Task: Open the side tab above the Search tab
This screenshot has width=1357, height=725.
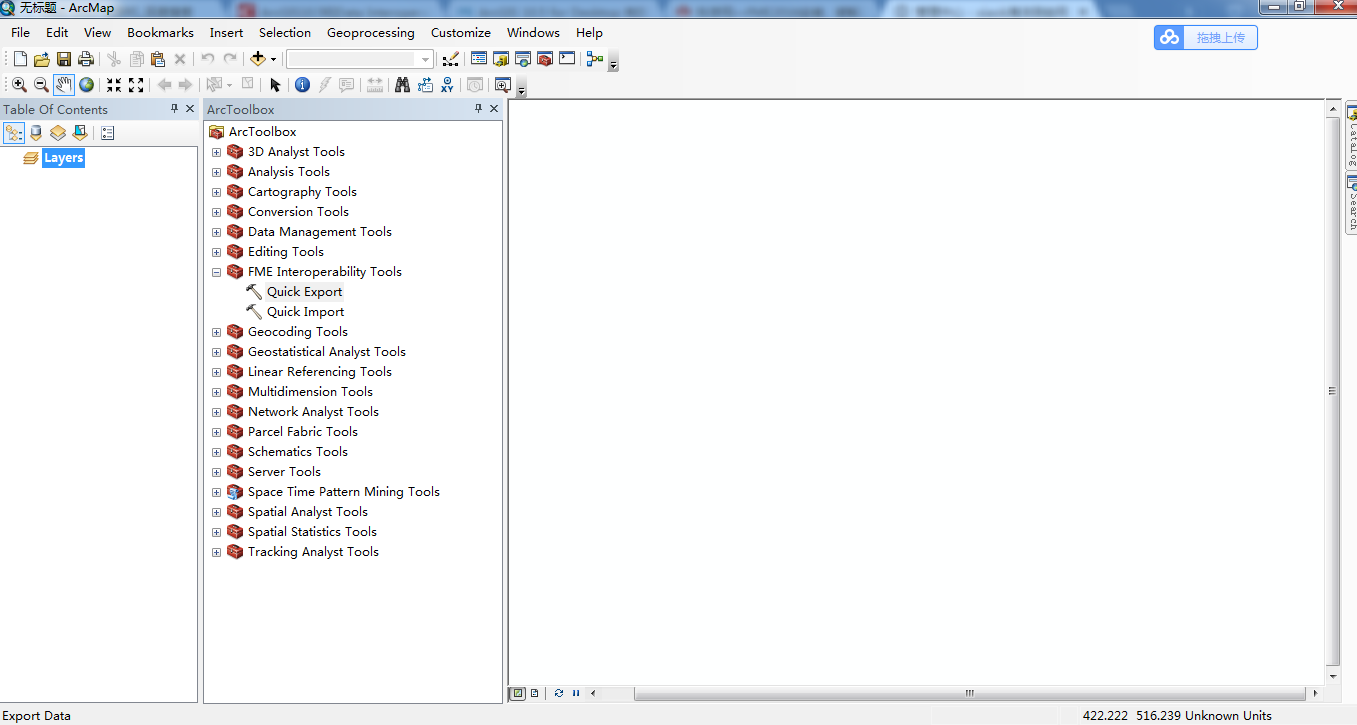Action: [1351, 135]
